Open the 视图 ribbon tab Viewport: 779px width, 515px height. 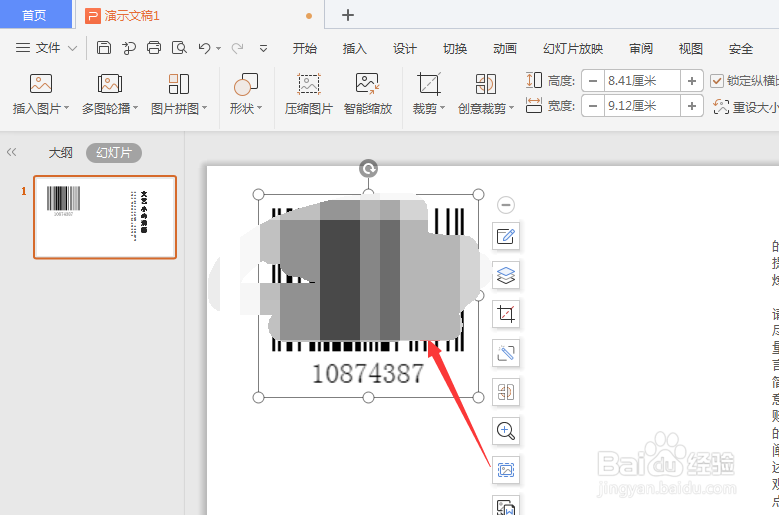click(x=691, y=48)
